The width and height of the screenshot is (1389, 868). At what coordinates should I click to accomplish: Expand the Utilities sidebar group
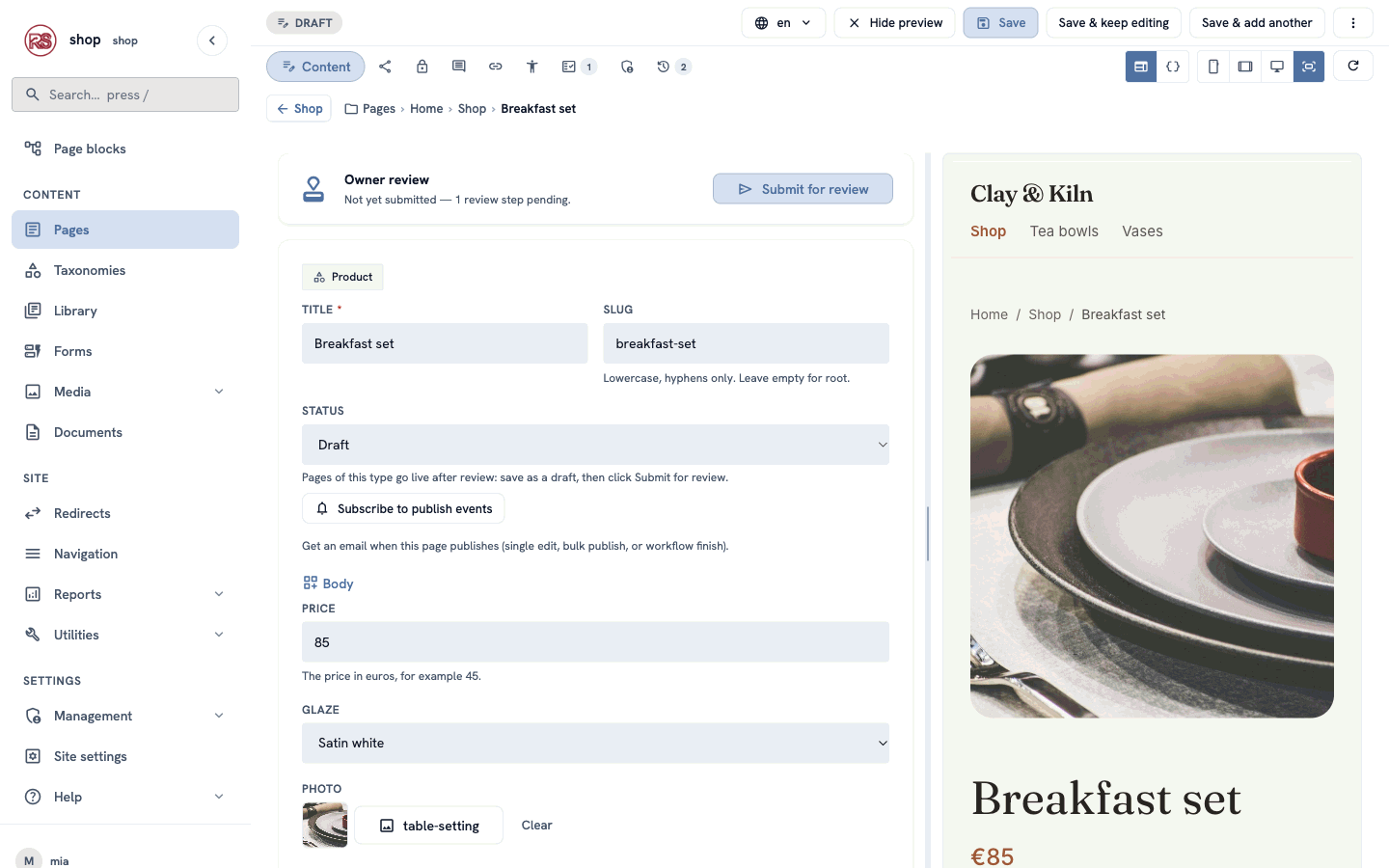click(125, 635)
